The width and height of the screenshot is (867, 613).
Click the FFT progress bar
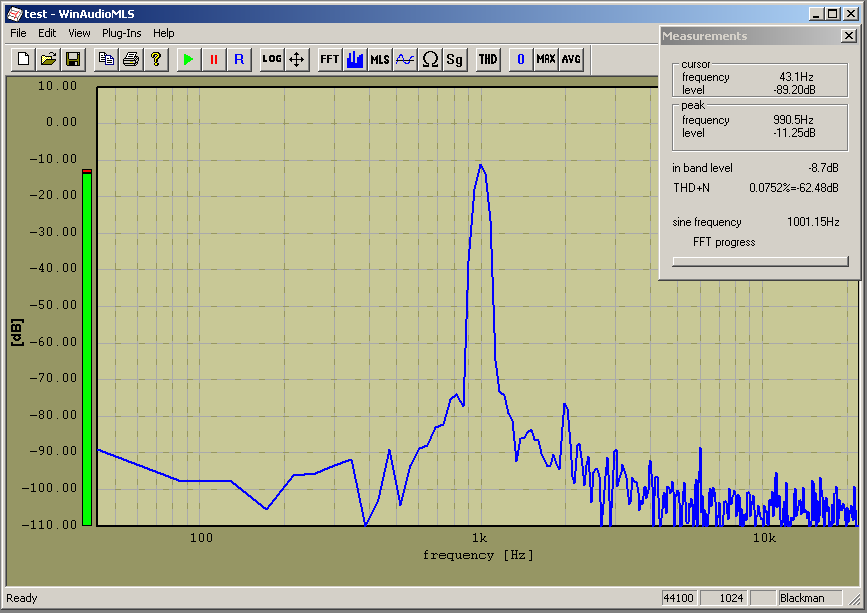tap(760, 261)
